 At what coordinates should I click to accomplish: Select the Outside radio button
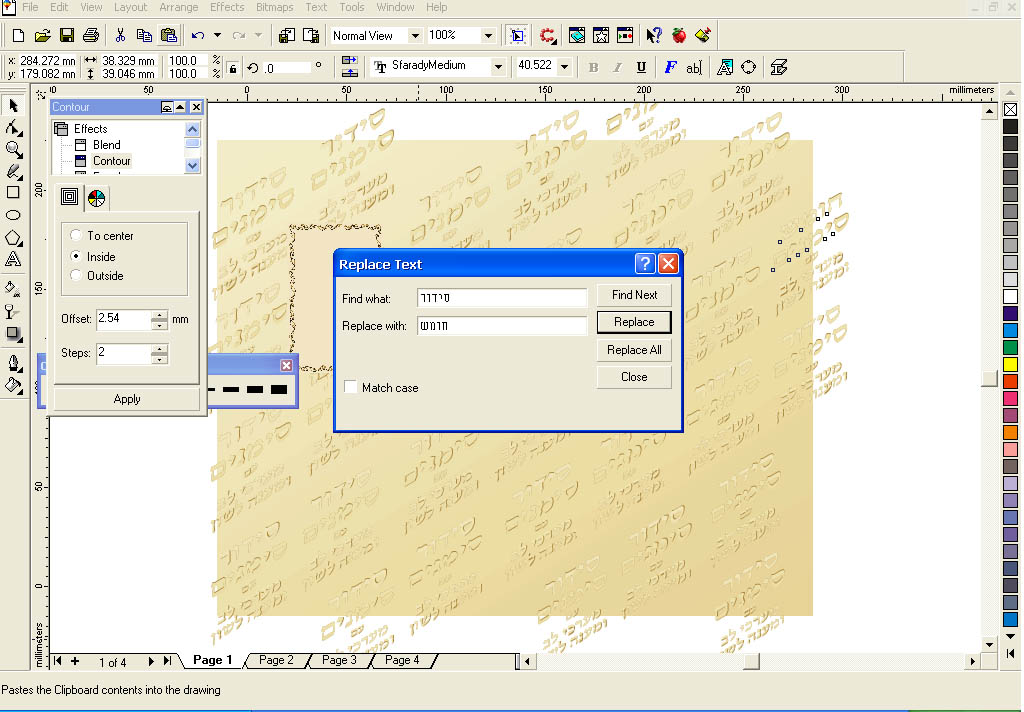pos(76,276)
